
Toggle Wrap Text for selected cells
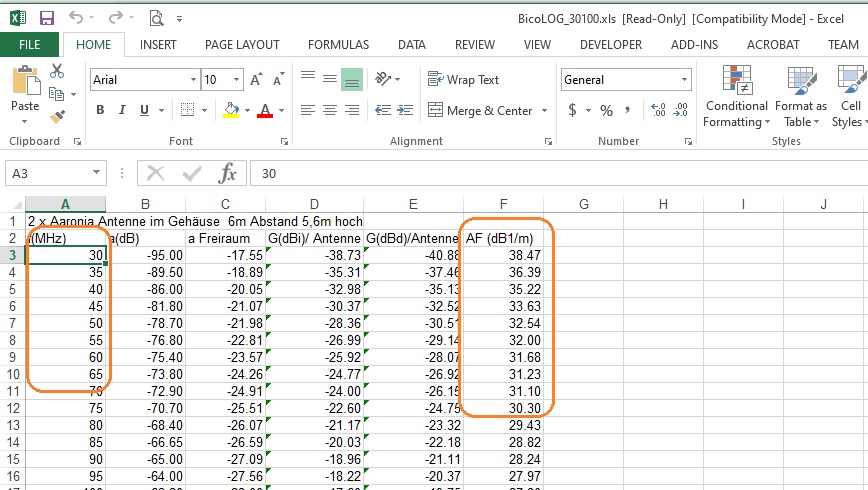(x=464, y=80)
